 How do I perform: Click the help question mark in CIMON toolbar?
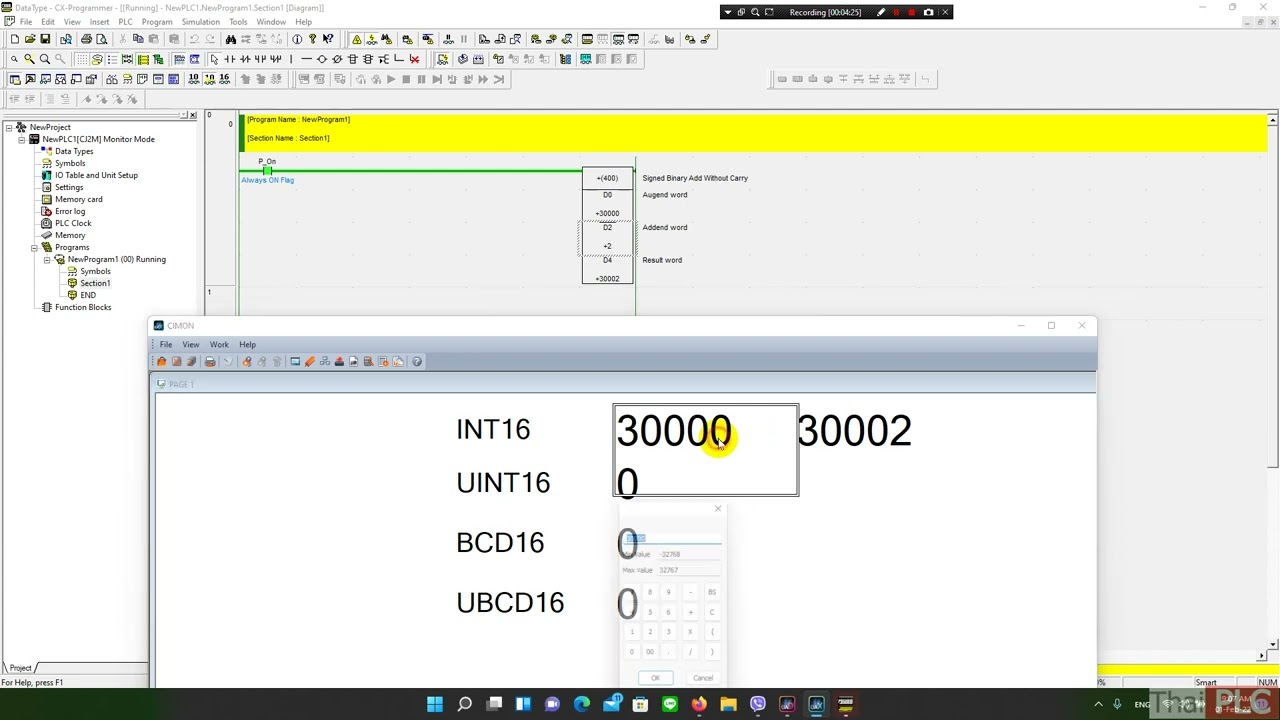click(417, 361)
